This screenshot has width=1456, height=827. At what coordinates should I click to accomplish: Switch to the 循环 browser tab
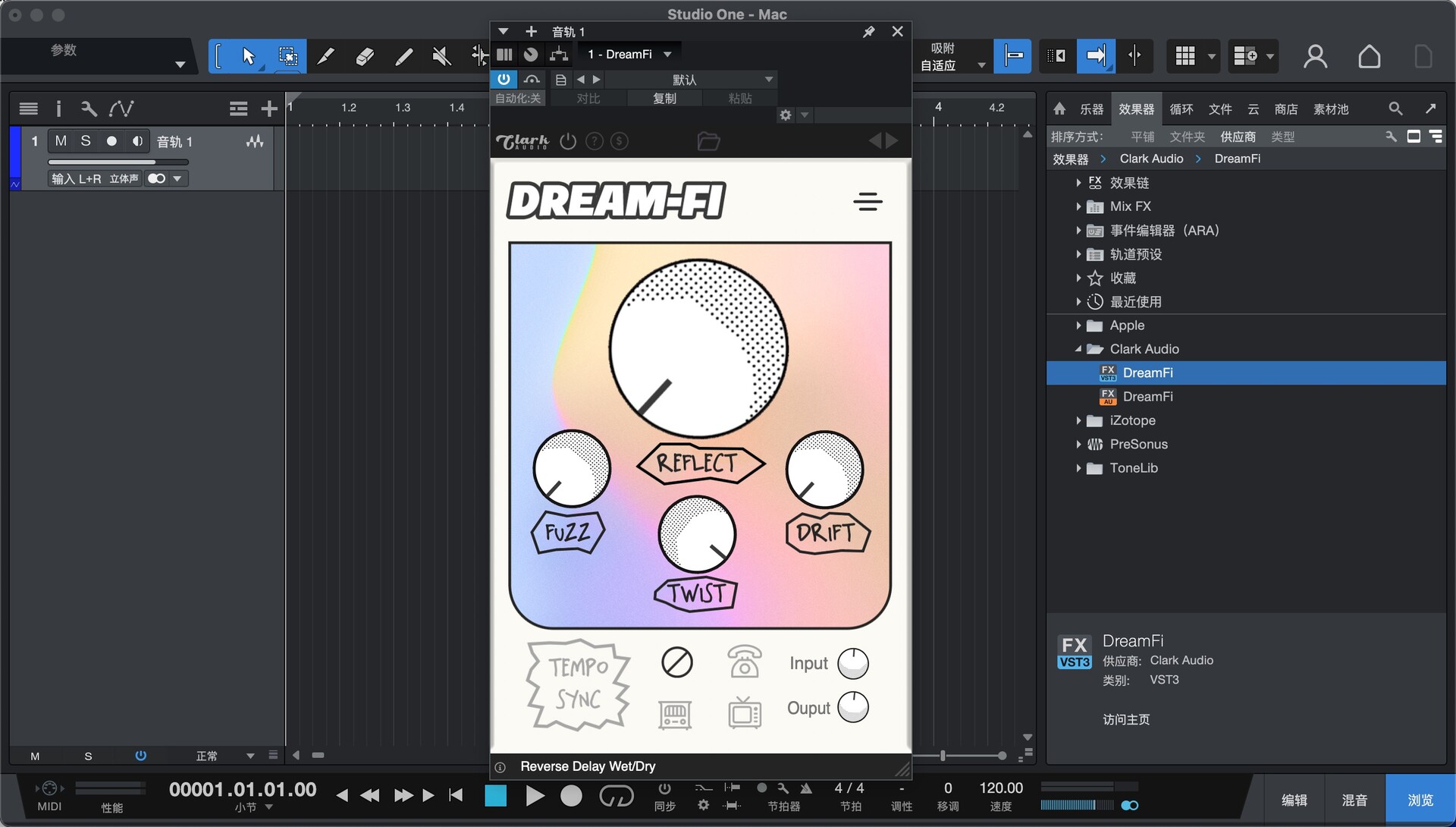[1181, 109]
